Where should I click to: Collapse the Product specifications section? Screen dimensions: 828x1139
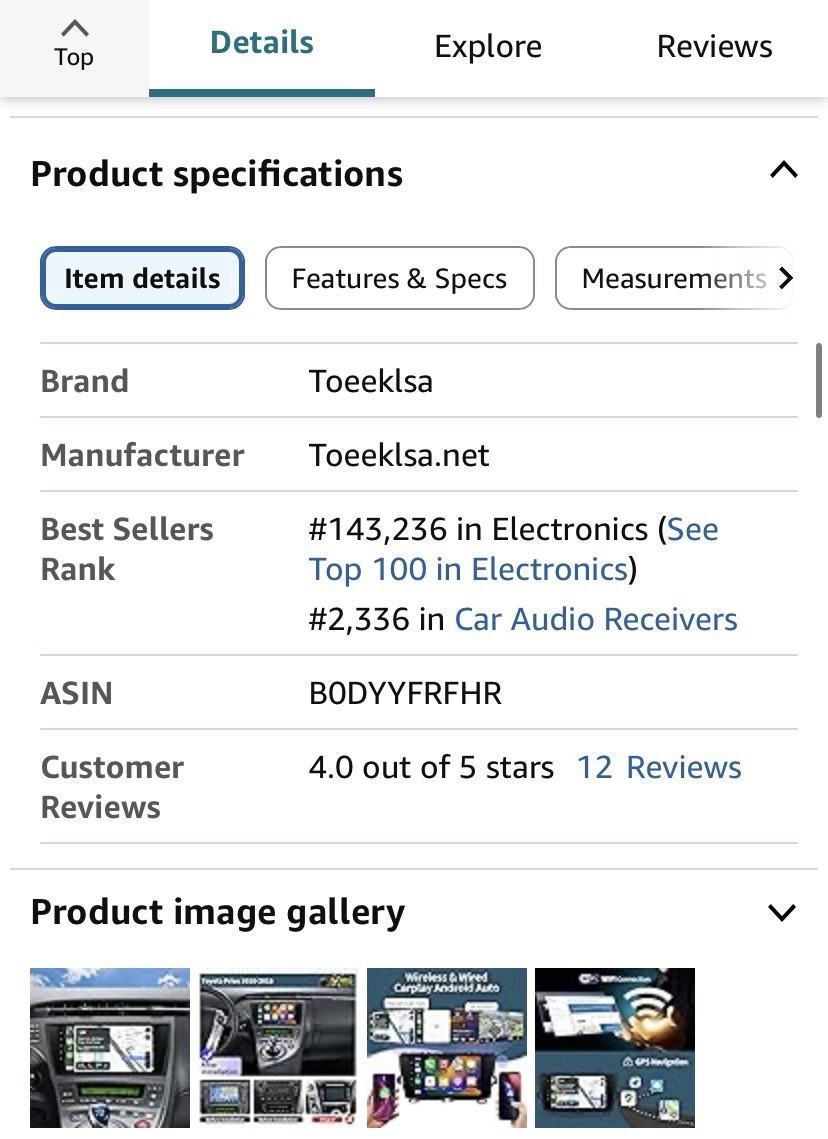pos(784,171)
